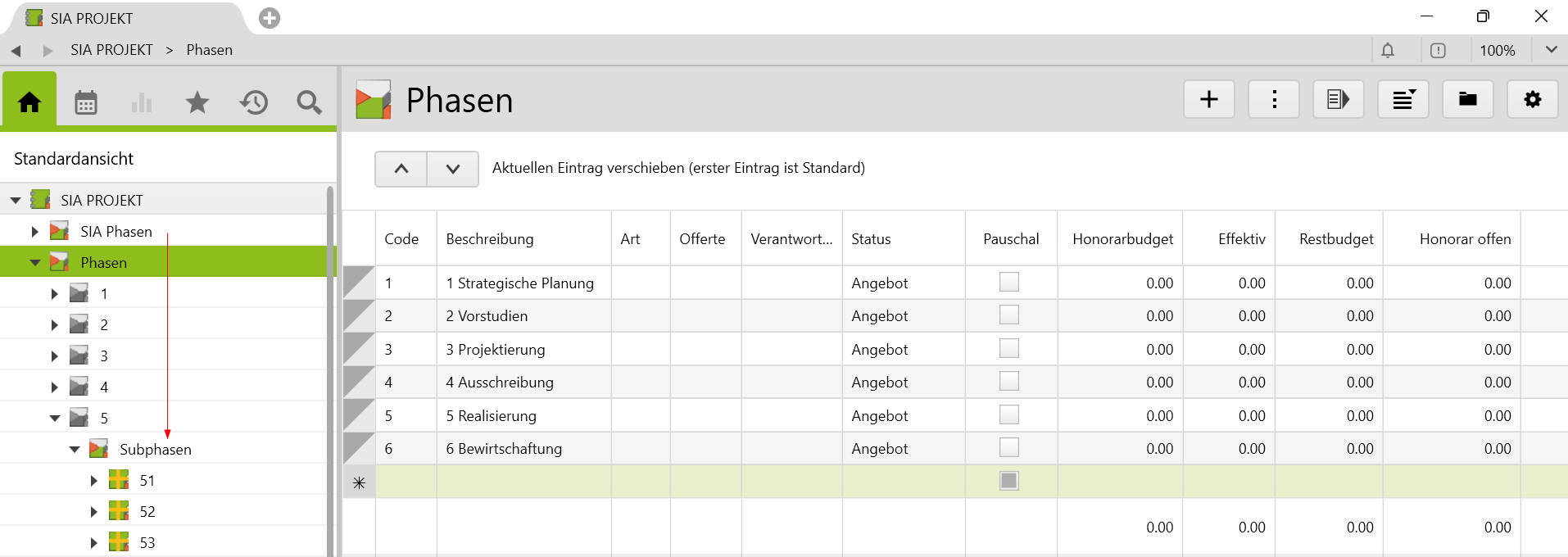The height and width of the screenshot is (557, 1568).
Task: Open the history clock icon
Action: [254, 102]
